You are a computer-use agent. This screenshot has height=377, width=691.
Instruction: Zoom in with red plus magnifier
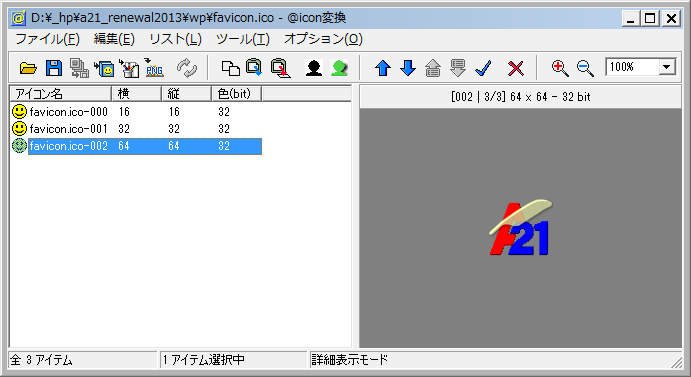[x=560, y=68]
